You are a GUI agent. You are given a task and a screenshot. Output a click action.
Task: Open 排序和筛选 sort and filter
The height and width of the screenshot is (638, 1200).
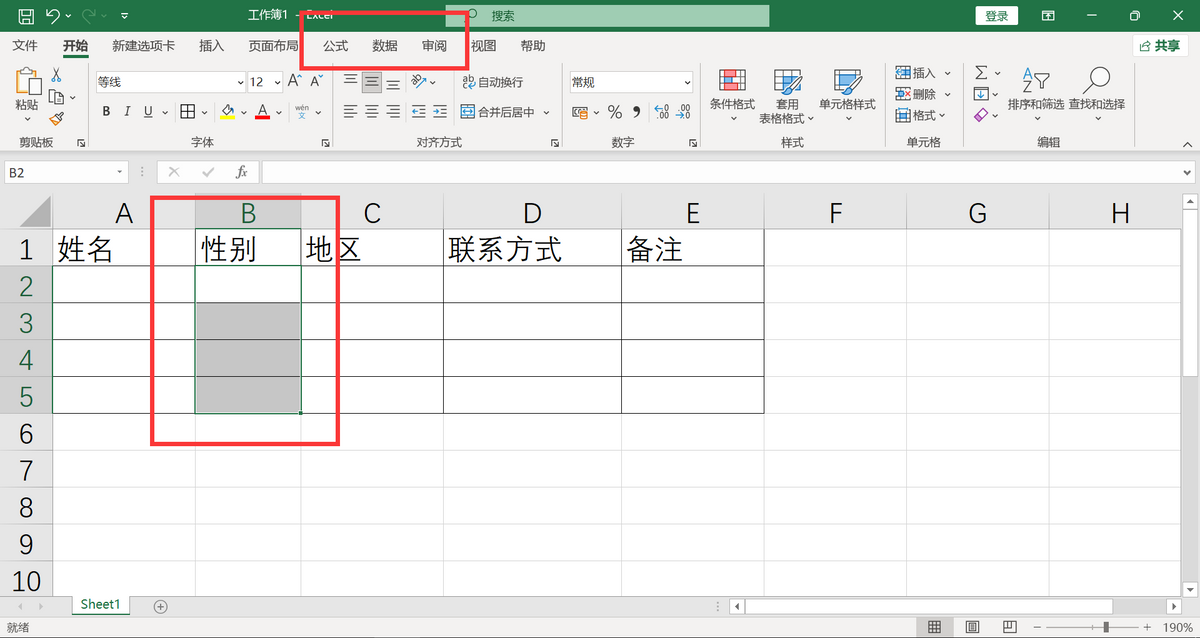[1036, 96]
